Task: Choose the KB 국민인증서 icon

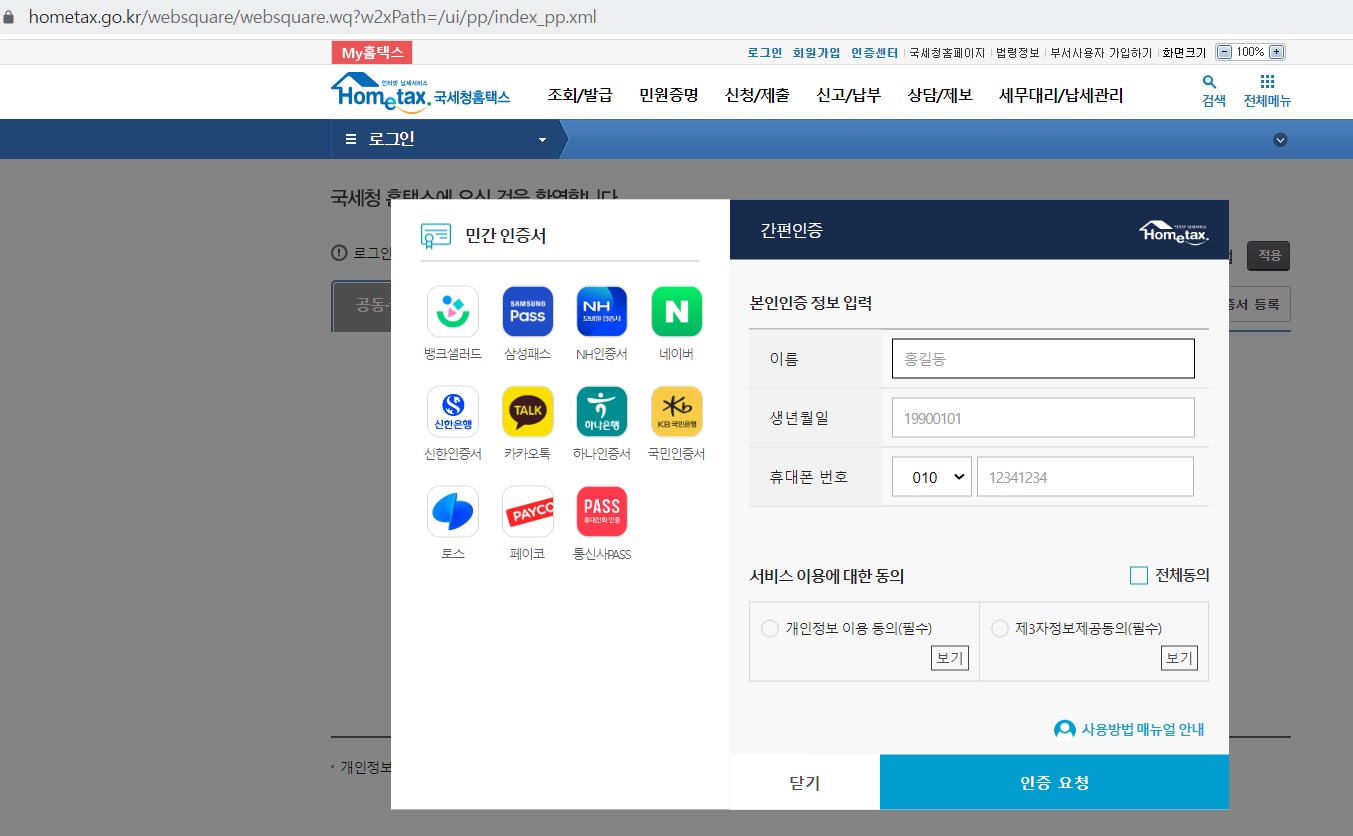Action: (x=677, y=412)
